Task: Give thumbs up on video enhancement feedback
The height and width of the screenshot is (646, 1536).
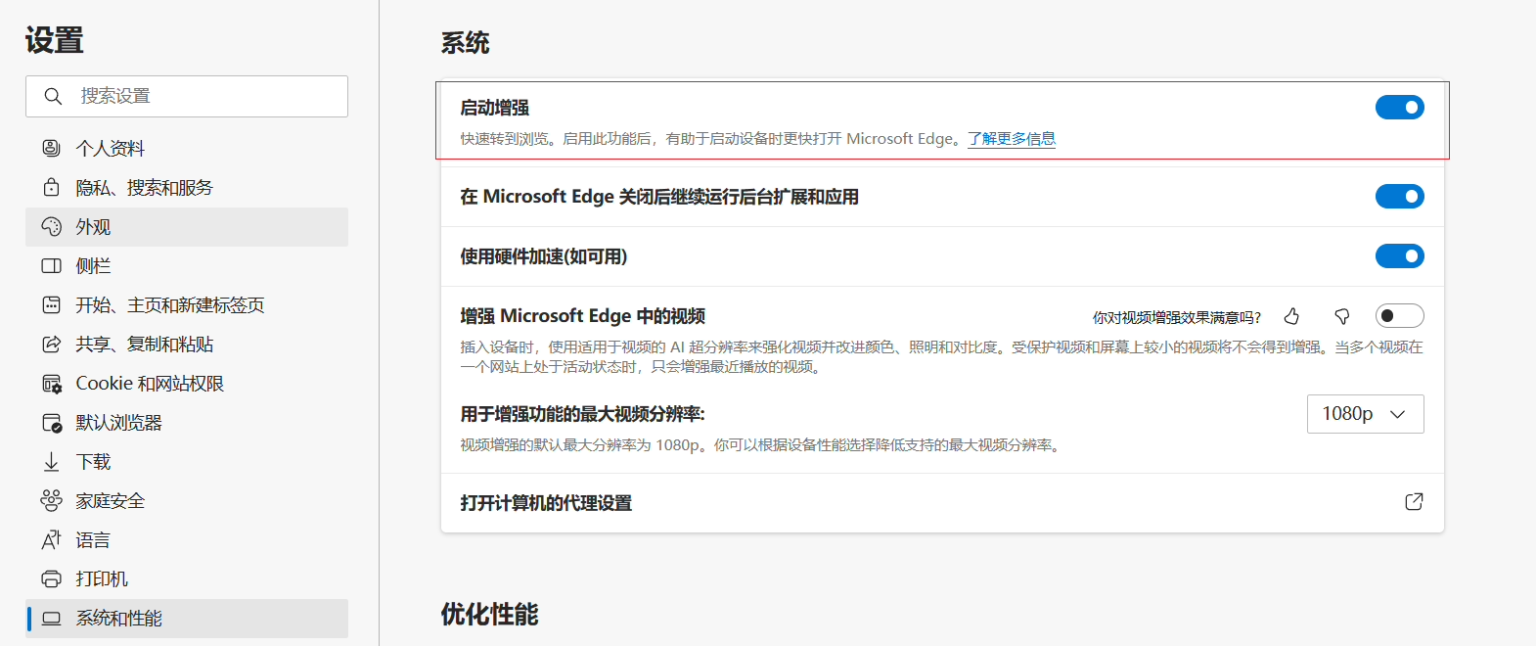Action: (x=1291, y=315)
